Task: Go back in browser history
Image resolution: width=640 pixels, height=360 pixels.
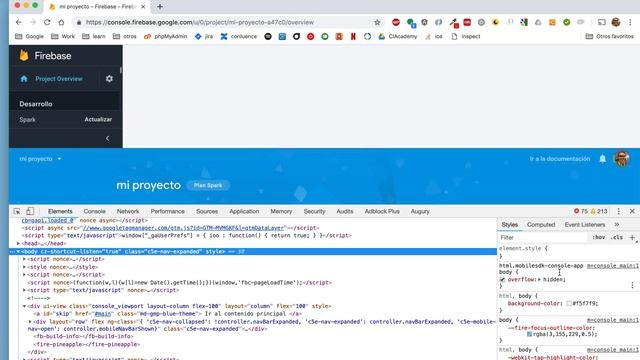Action: (x=19, y=22)
